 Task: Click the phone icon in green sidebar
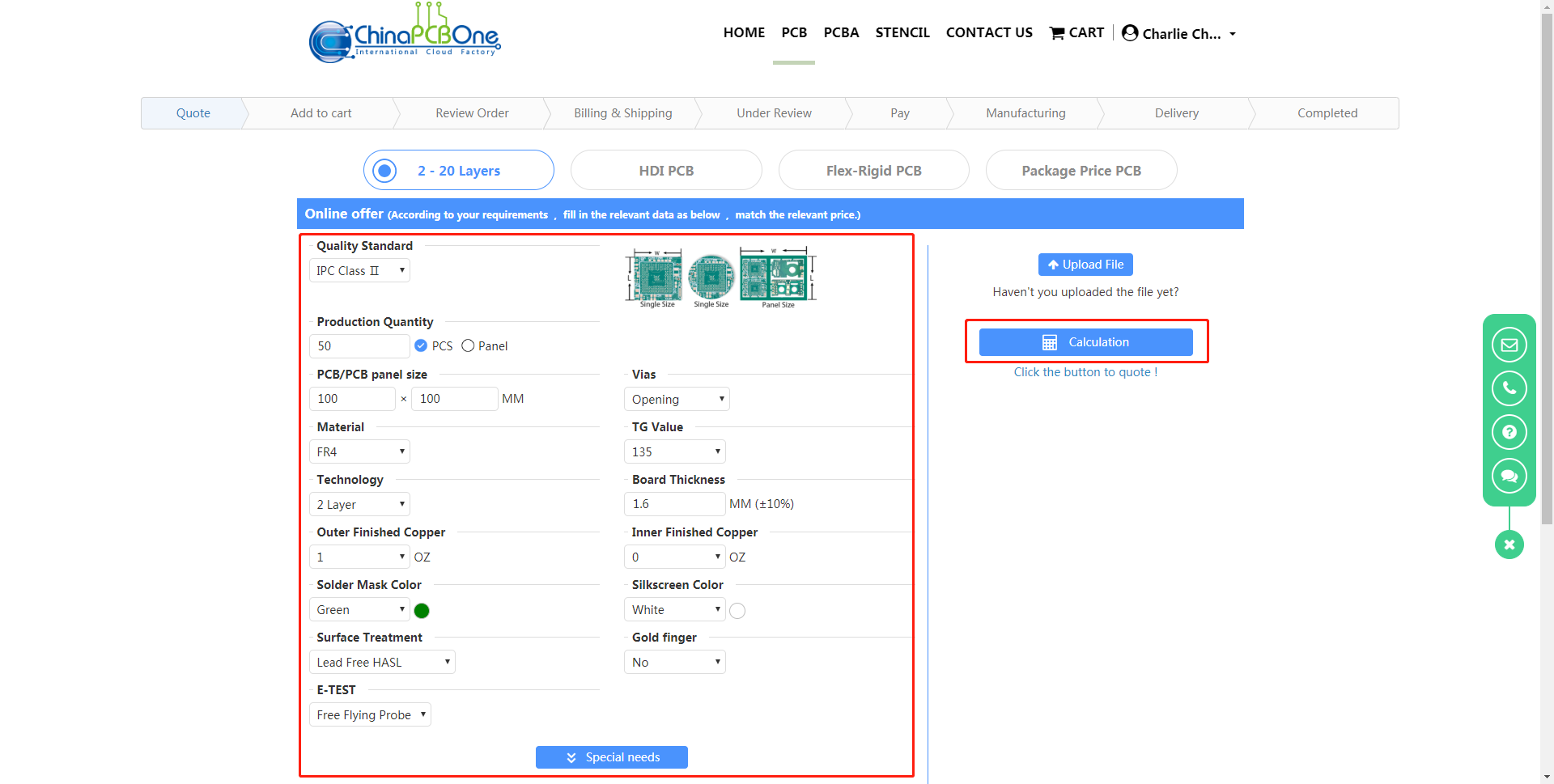click(1509, 388)
